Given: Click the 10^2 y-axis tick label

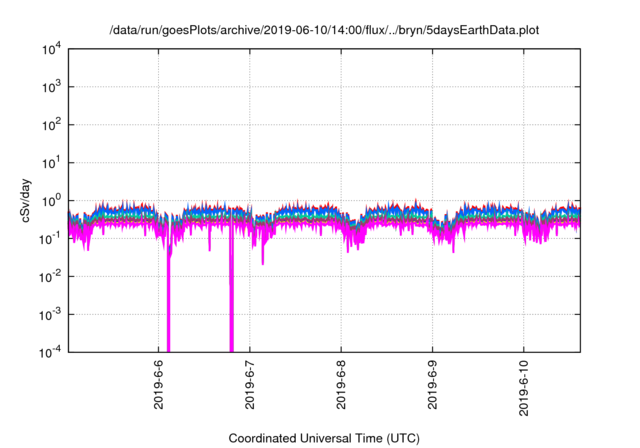Looking at the screenshot, I should [x=51, y=125].
